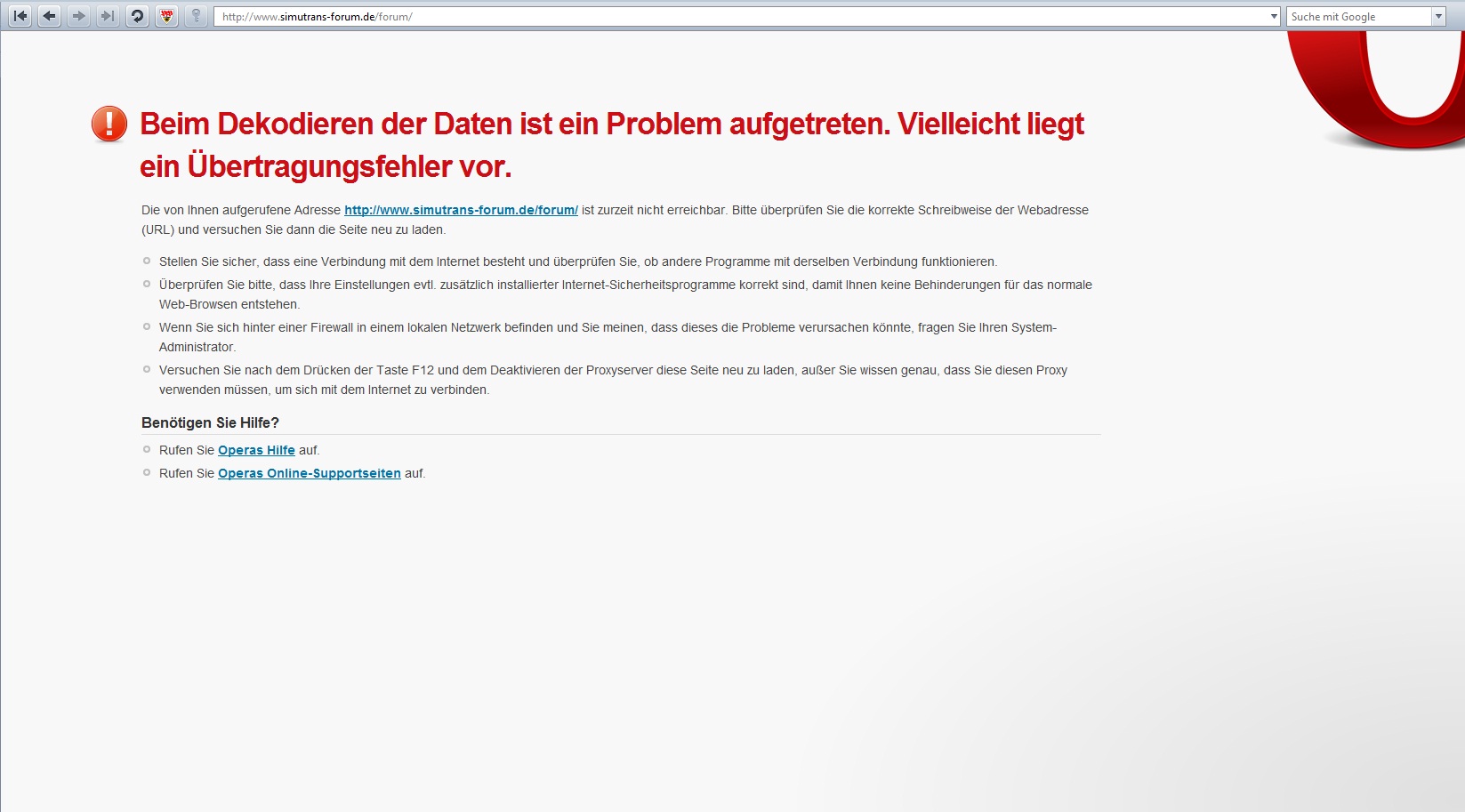Viewport: 1465px width, 812px height.
Task: Open the 'Operas Hilfe' link
Action: 256,451
